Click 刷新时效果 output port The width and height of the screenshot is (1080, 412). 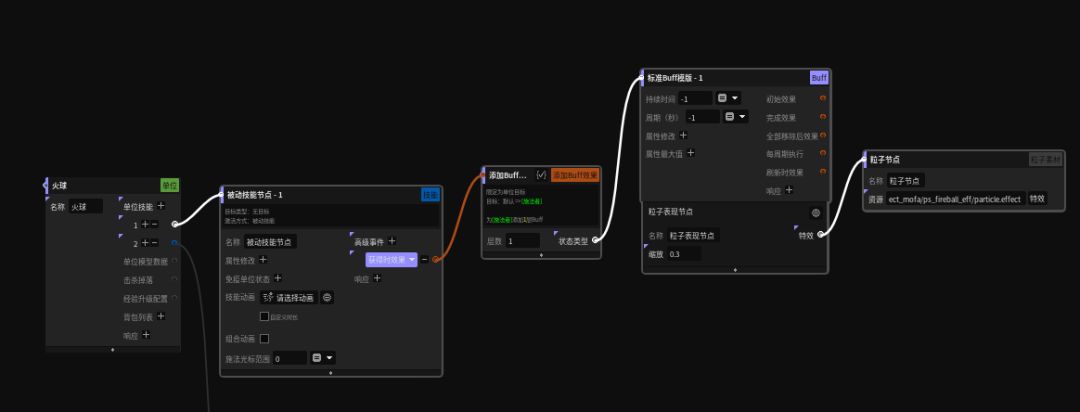coord(822,172)
